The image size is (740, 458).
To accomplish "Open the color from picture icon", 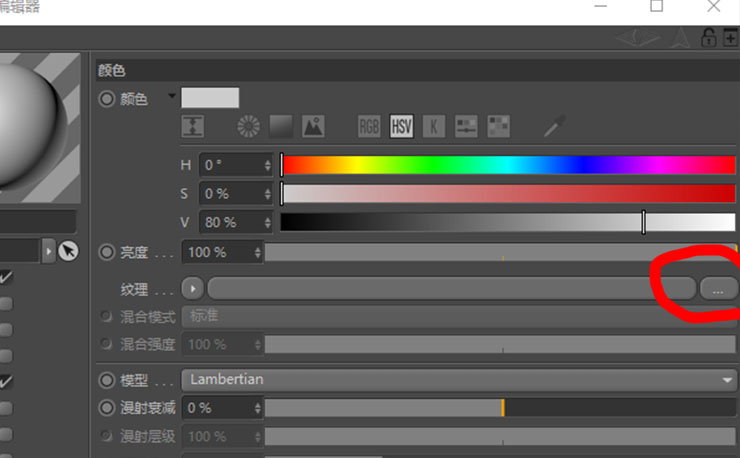I will coord(313,126).
